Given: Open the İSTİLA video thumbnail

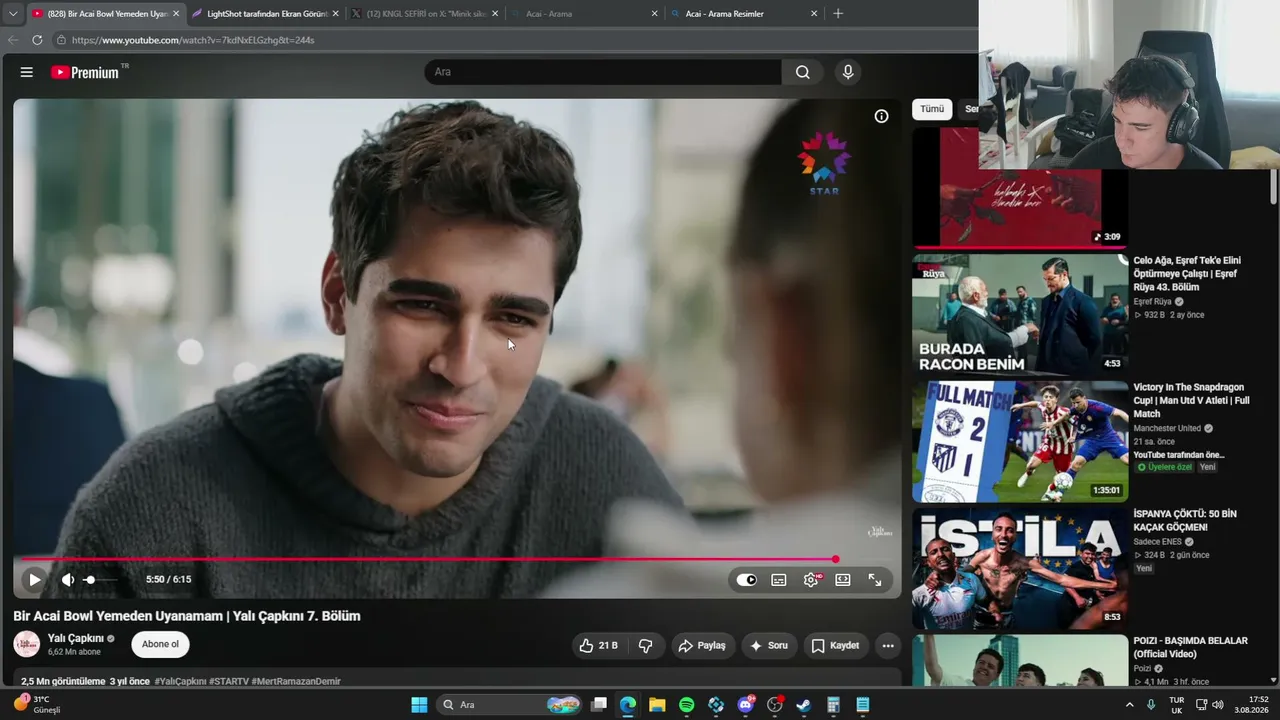Looking at the screenshot, I should tap(1020, 568).
